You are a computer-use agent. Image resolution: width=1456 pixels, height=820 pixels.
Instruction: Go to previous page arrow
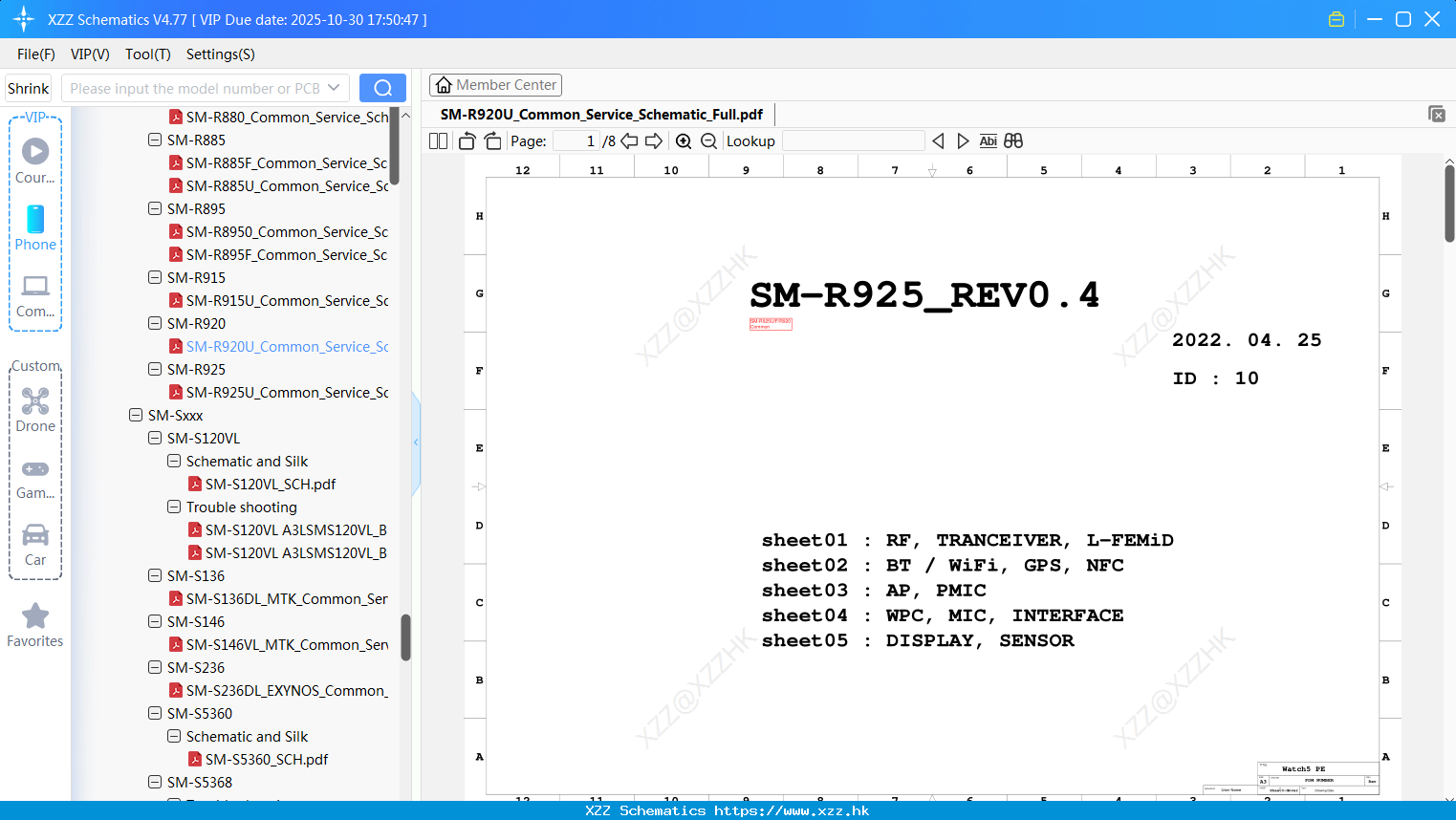pyautogui.click(x=629, y=141)
